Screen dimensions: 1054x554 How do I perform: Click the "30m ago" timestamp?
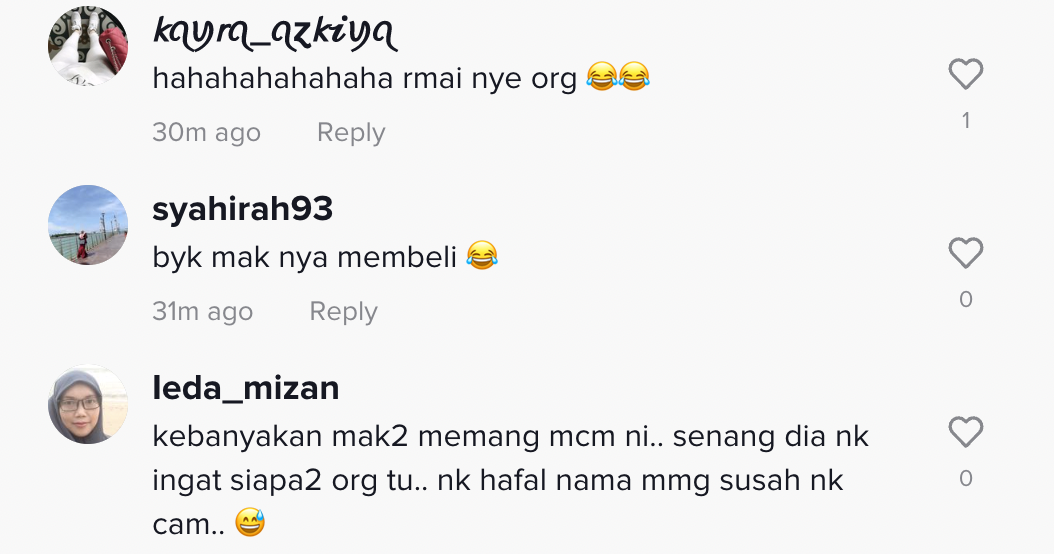pyautogui.click(x=206, y=133)
